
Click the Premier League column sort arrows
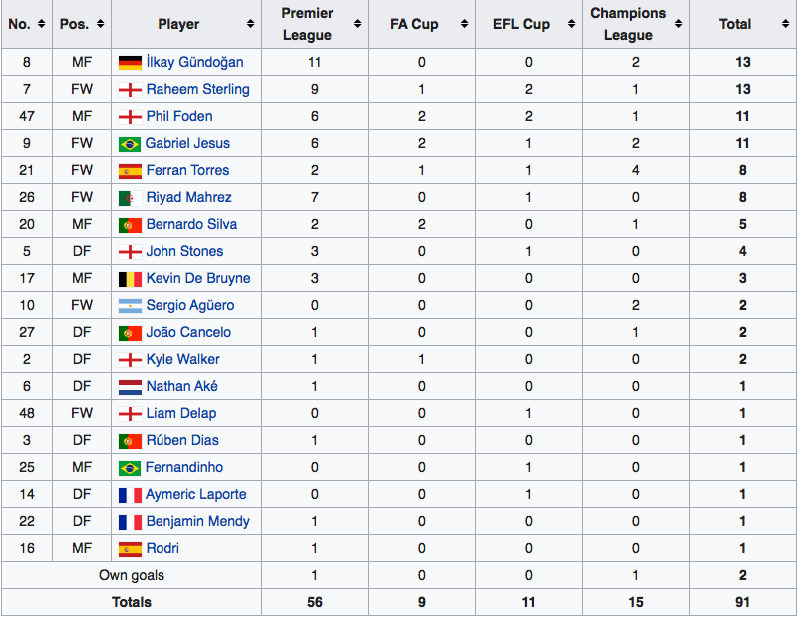(358, 24)
